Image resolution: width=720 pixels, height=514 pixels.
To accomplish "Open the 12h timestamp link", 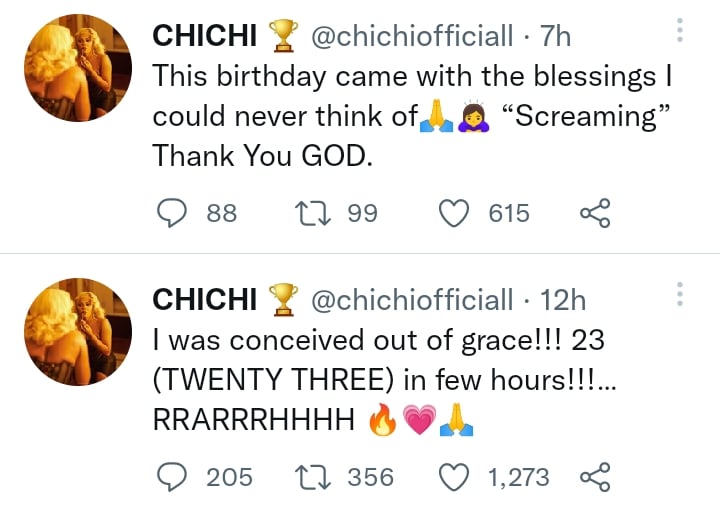I will pos(562,300).
